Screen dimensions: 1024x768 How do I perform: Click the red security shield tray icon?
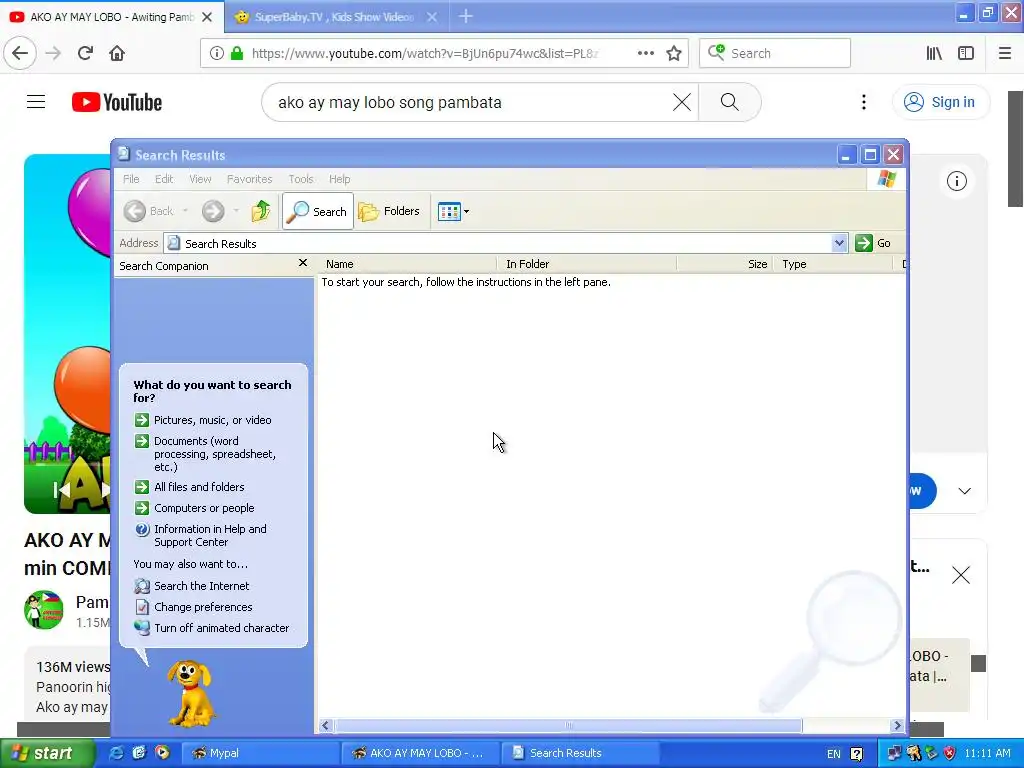950,753
